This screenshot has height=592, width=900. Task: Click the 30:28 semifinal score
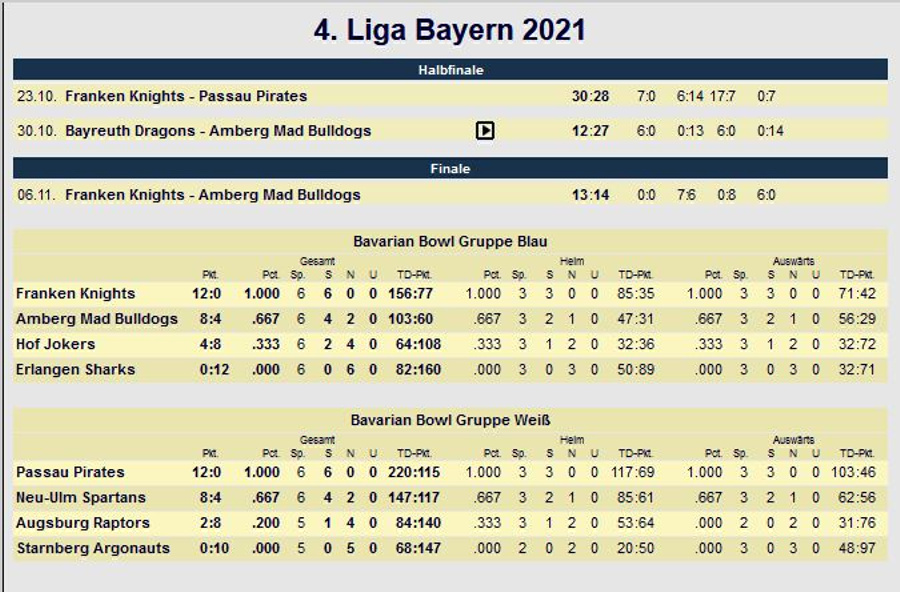click(590, 96)
